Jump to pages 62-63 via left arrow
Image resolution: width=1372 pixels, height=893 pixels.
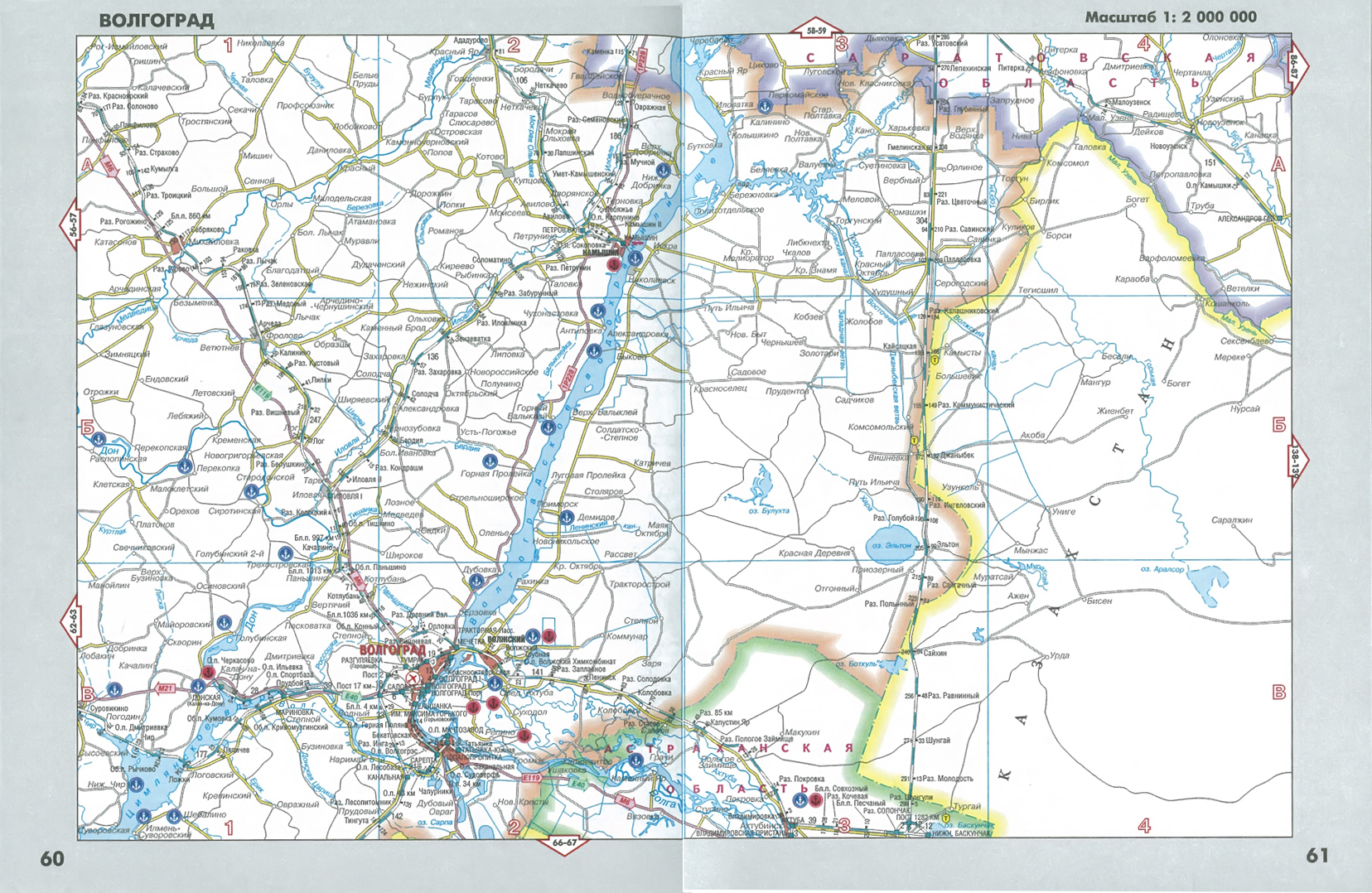tap(71, 619)
